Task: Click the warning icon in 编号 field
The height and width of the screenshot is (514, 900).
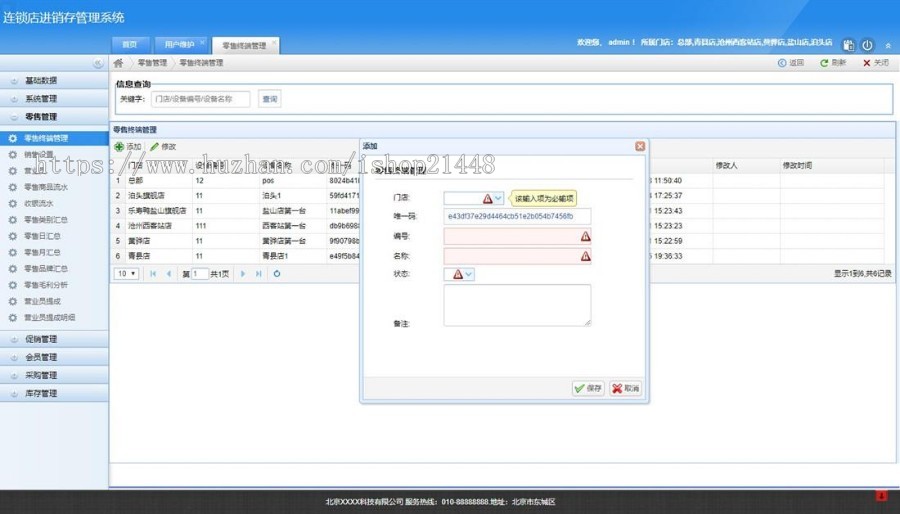Action: (585, 236)
